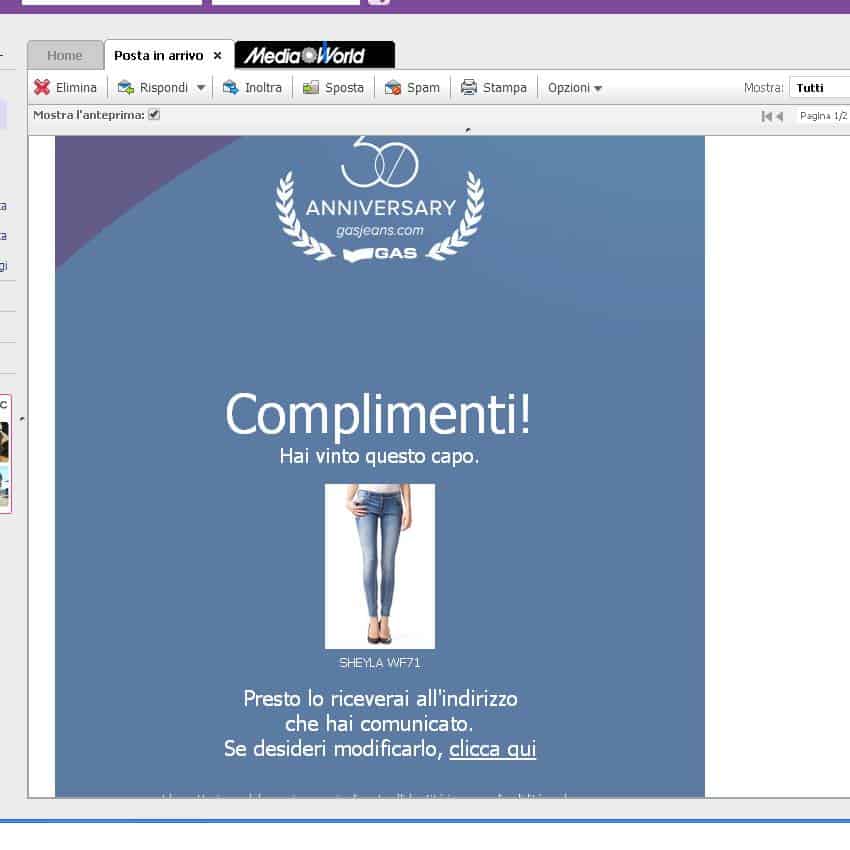
Task: Click the Rispondi reply envelope icon
Action: [126, 88]
